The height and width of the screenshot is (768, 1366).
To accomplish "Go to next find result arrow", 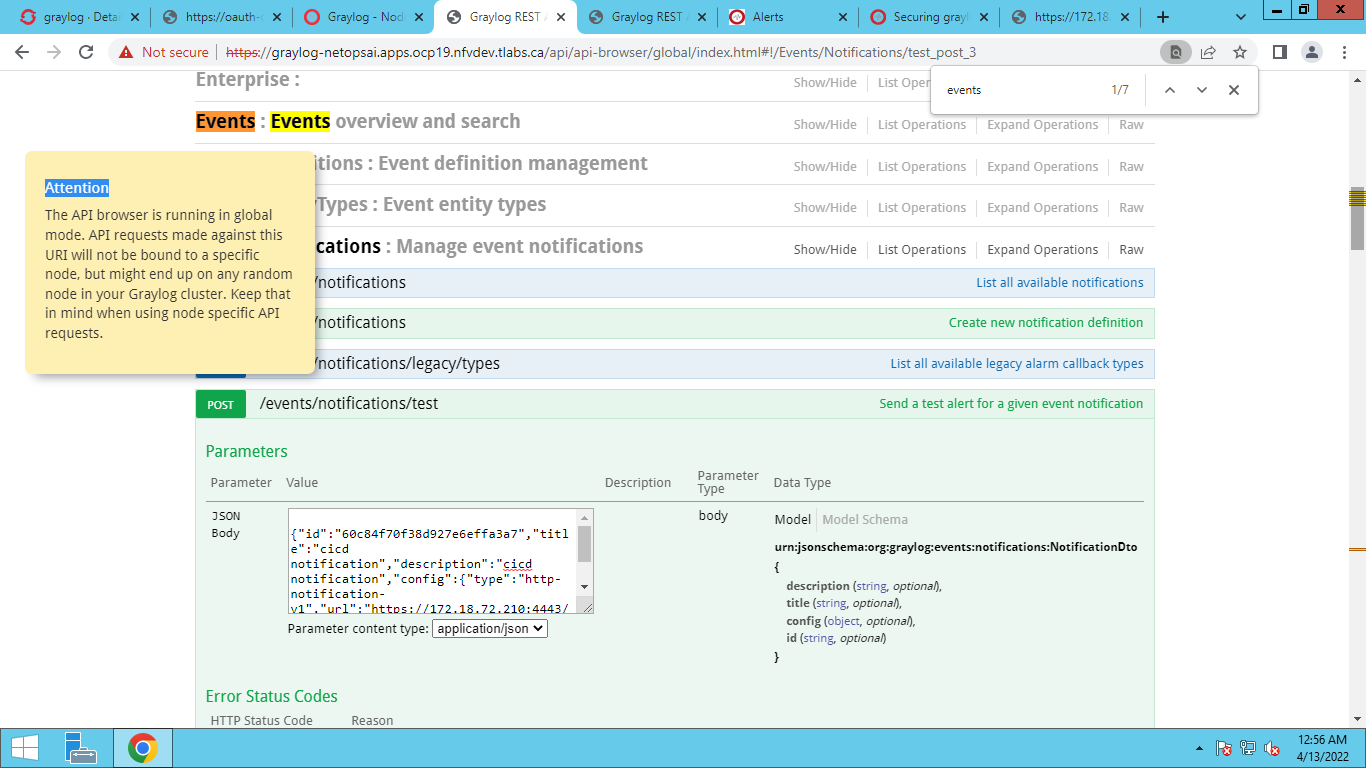I will pyautogui.click(x=1201, y=90).
